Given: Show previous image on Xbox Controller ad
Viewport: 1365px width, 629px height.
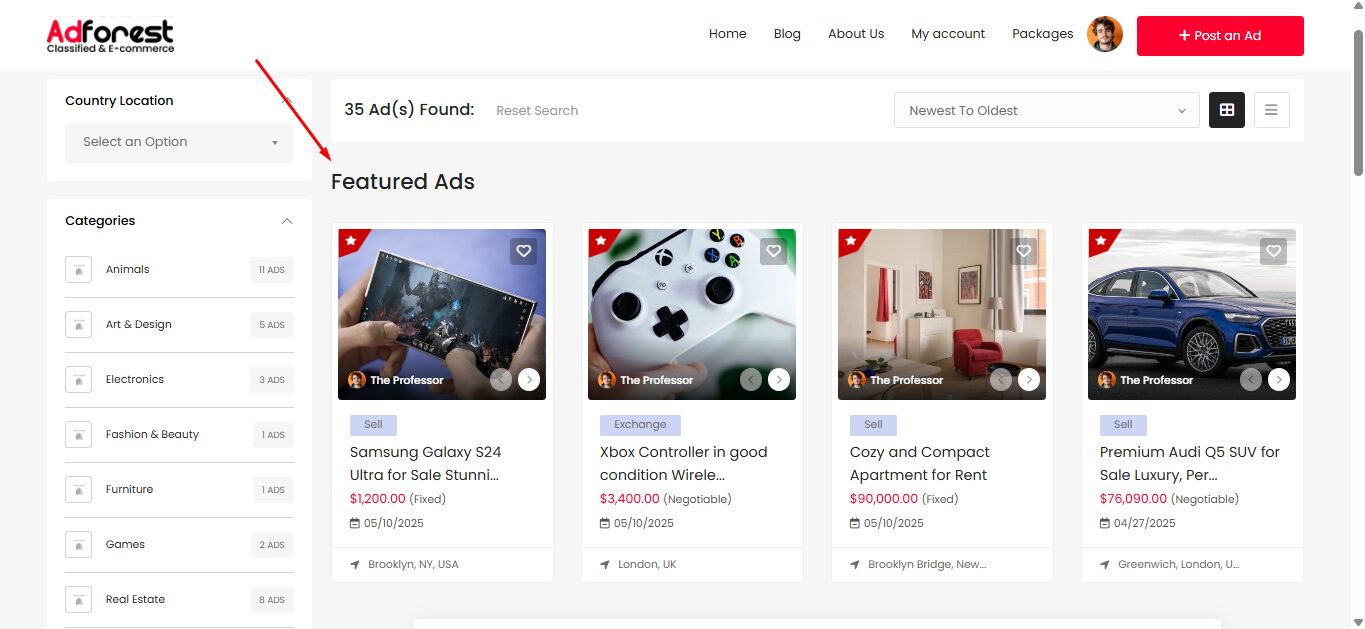Looking at the screenshot, I should [x=750, y=379].
